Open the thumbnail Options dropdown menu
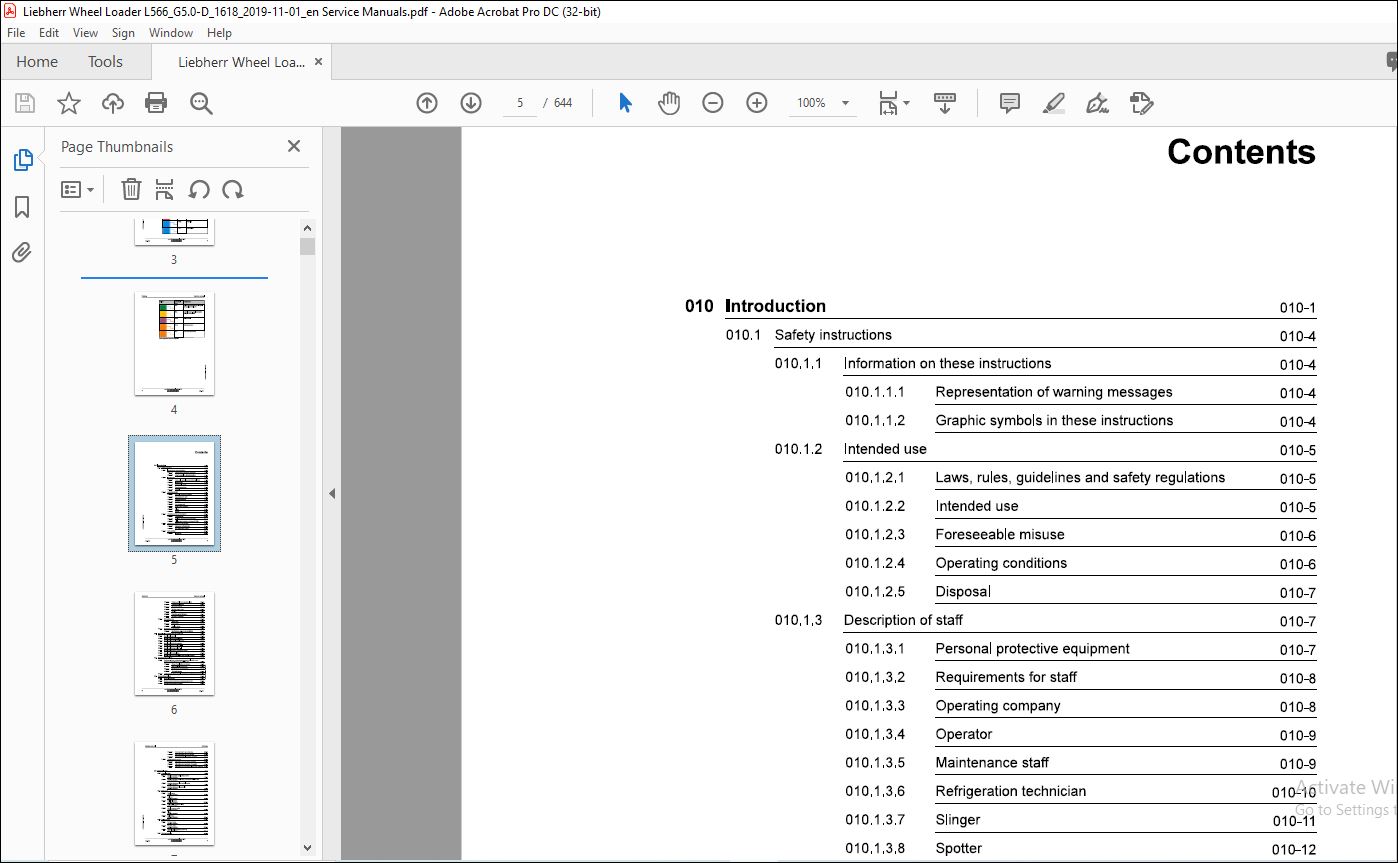Screen dimensions: 1398x863 (x=77, y=189)
